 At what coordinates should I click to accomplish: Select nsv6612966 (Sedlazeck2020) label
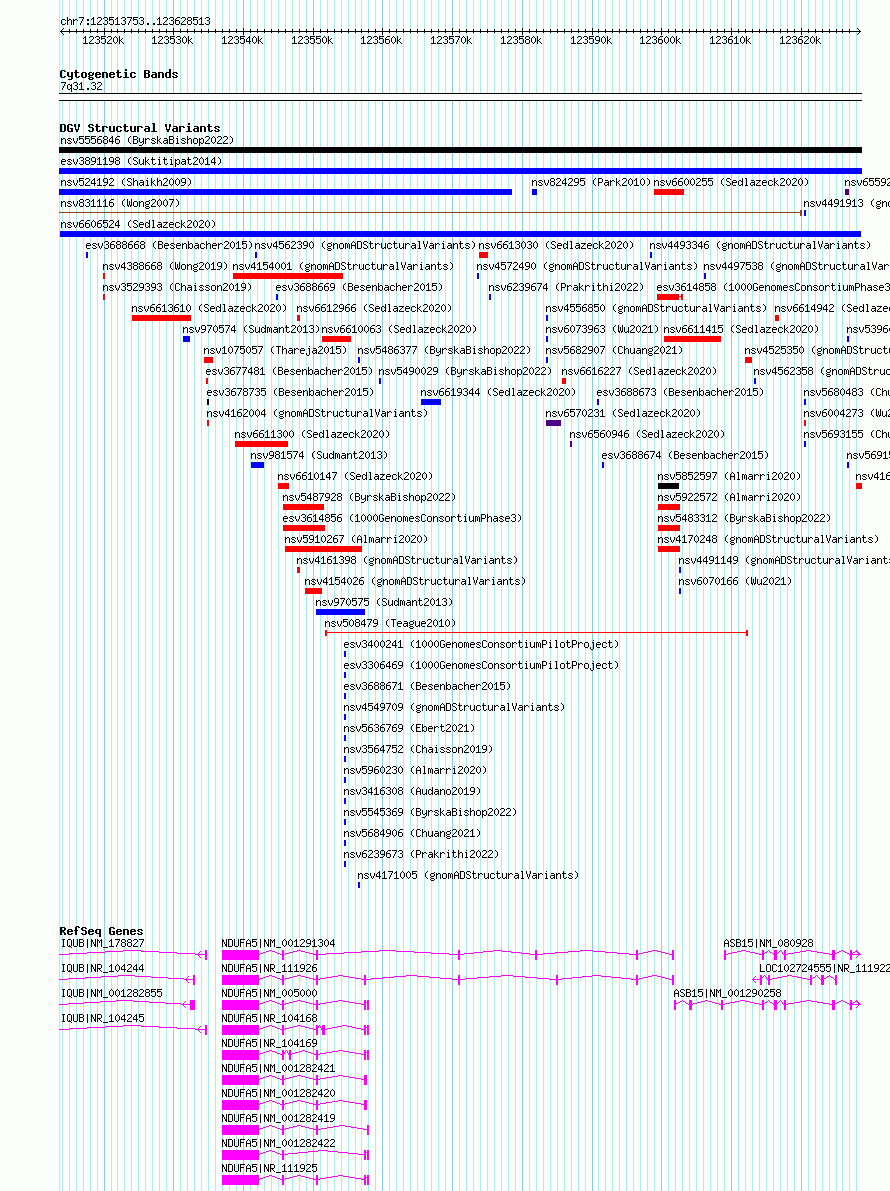(x=374, y=308)
